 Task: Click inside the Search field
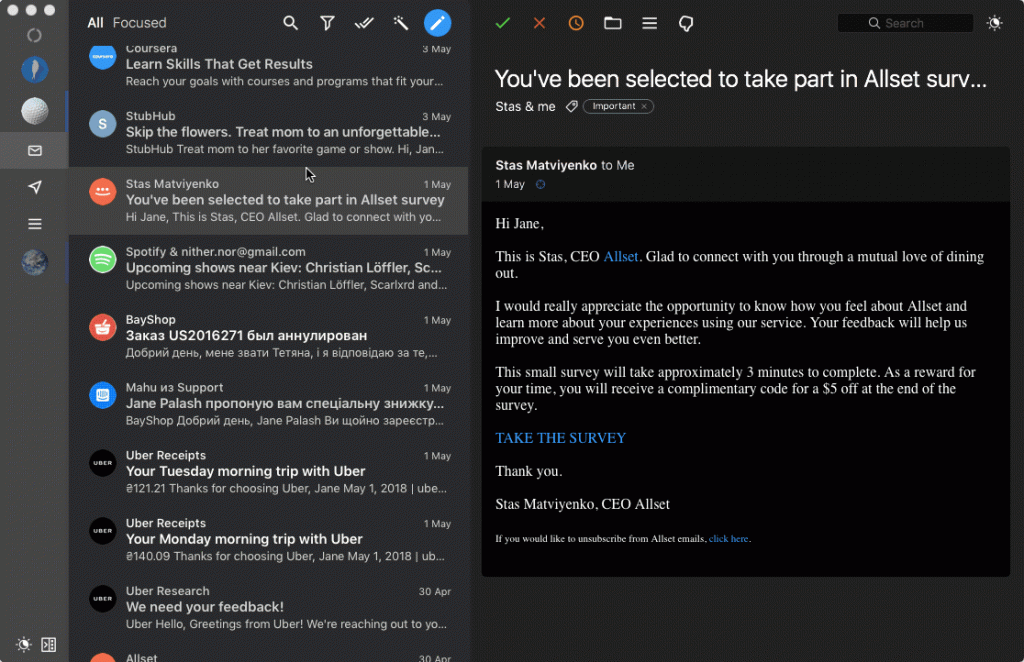coord(905,22)
